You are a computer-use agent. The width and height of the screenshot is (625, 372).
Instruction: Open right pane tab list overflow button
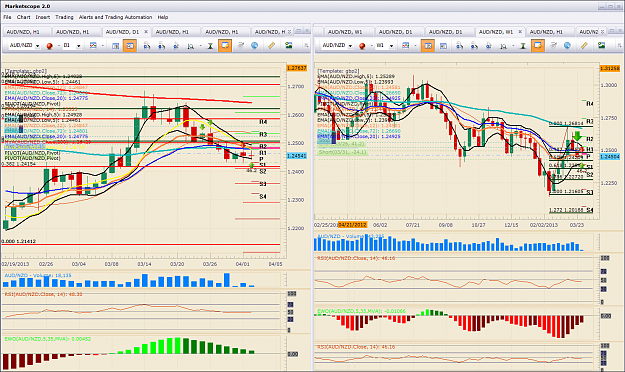point(602,31)
